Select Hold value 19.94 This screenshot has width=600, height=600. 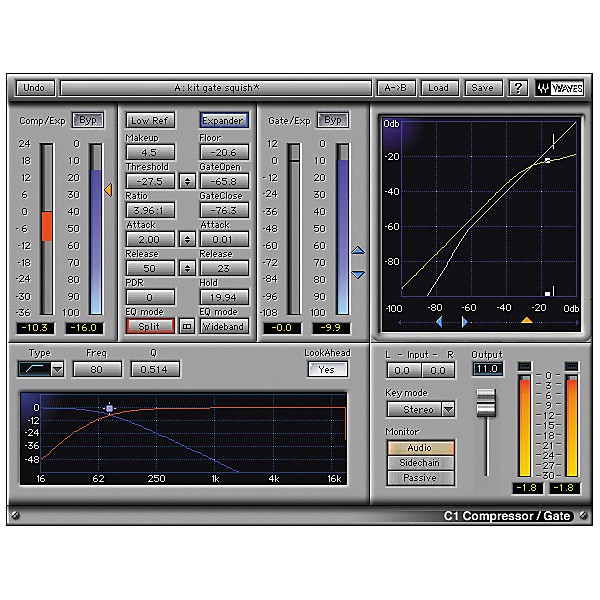tap(224, 297)
